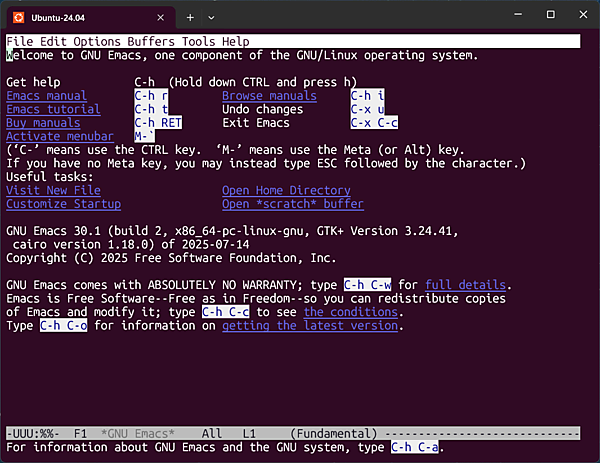The height and width of the screenshot is (463, 600).
Task: Click the *GNU Emacs* buffer name in mode line
Action: point(138,434)
